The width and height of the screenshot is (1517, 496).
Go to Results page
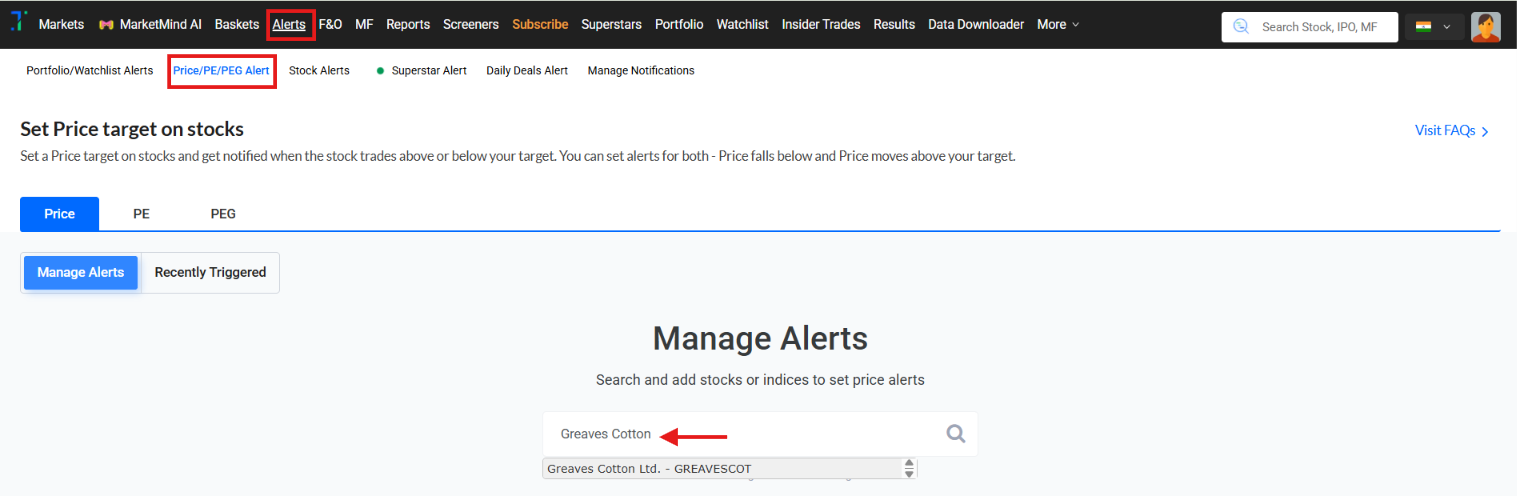click(894, 25)
